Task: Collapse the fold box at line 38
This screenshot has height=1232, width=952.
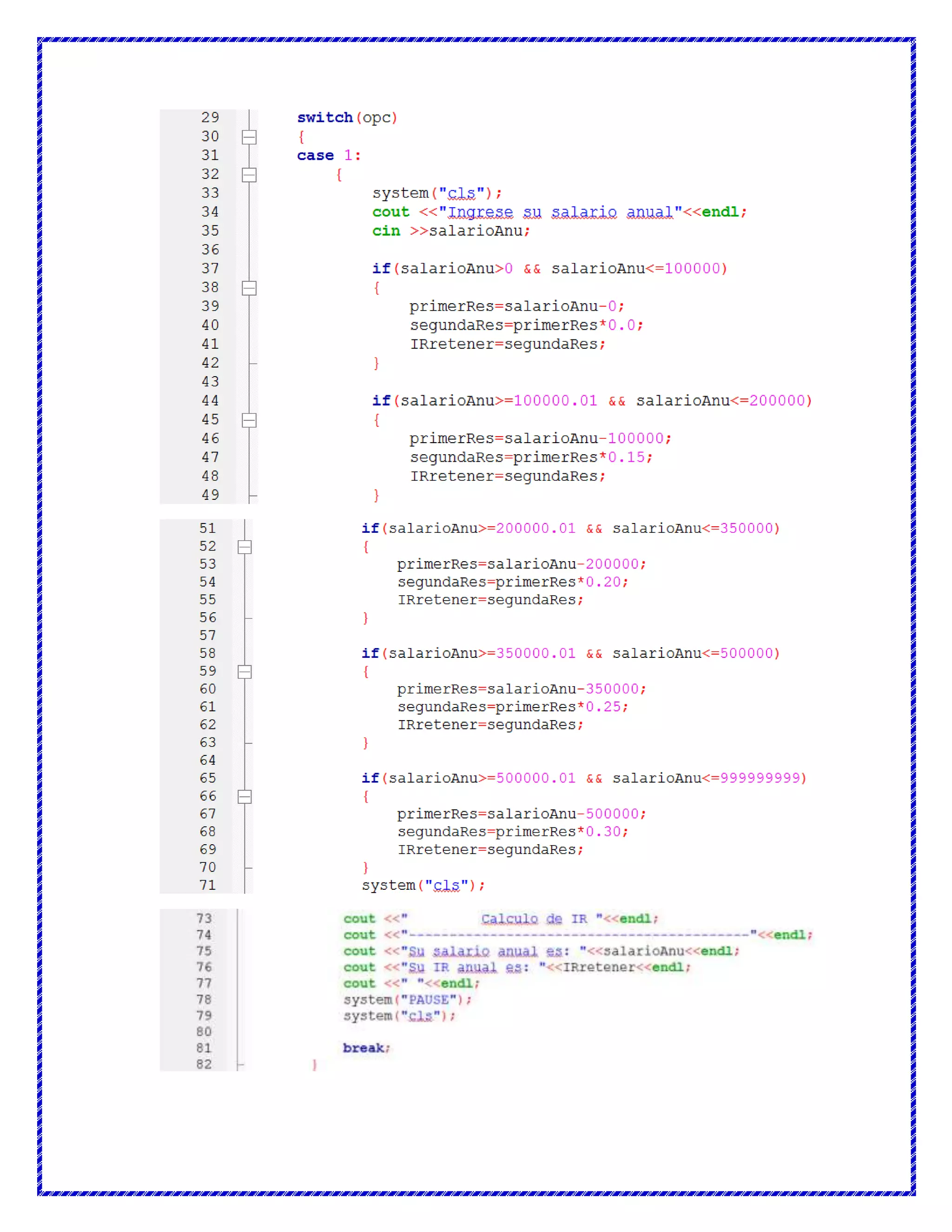Action: (x=249, y=288)
